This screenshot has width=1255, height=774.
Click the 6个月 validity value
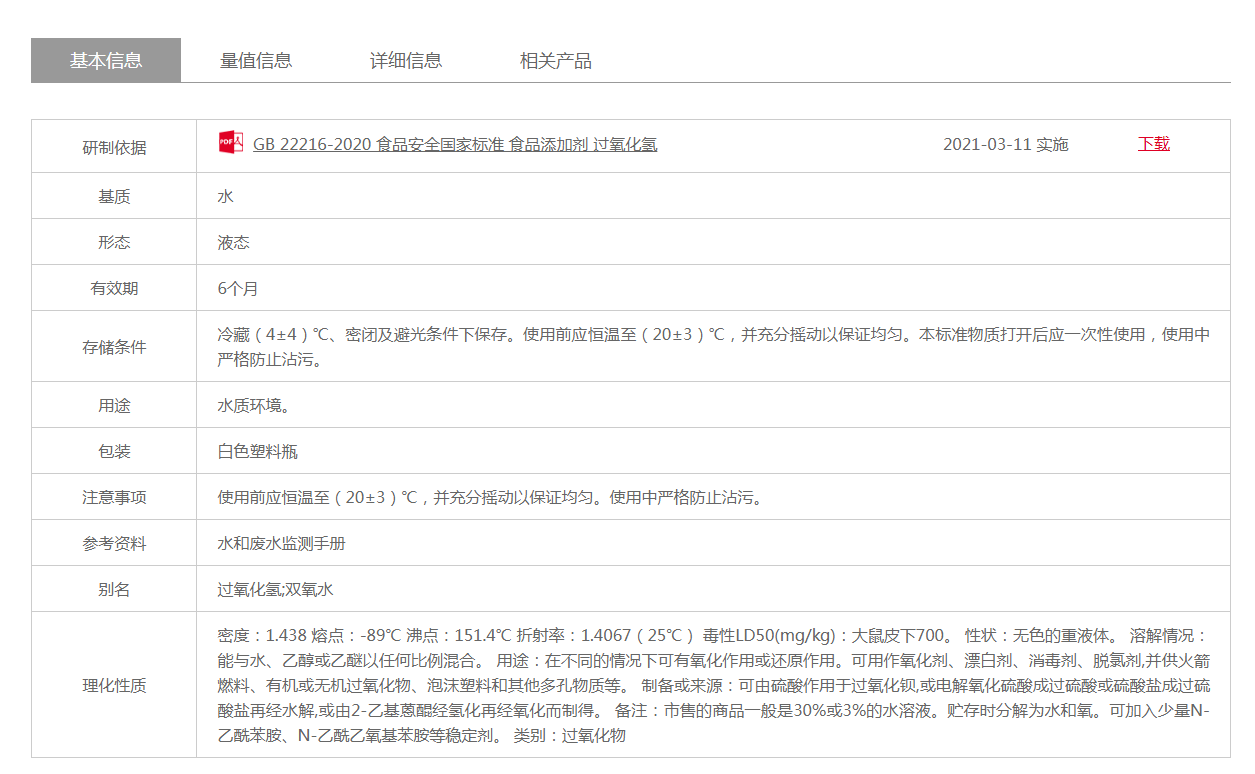point(238,288)
